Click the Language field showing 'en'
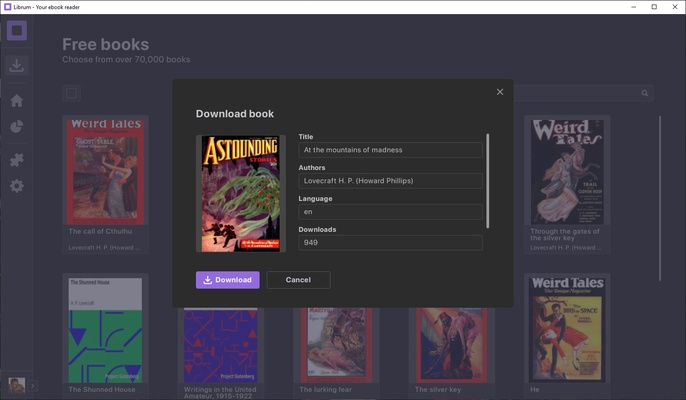The width and height of the screenshot is (686, 400). (390, 212)
